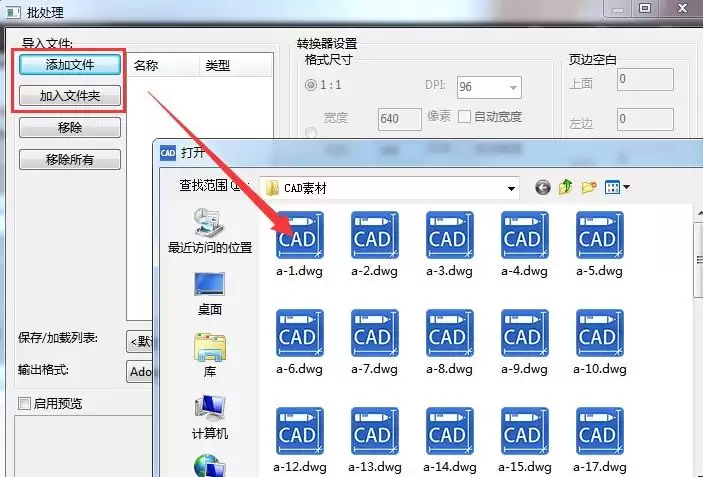Expand the CAD素材 look-in folder dropdown
This screenshot has width=703, height=477.
511,189
